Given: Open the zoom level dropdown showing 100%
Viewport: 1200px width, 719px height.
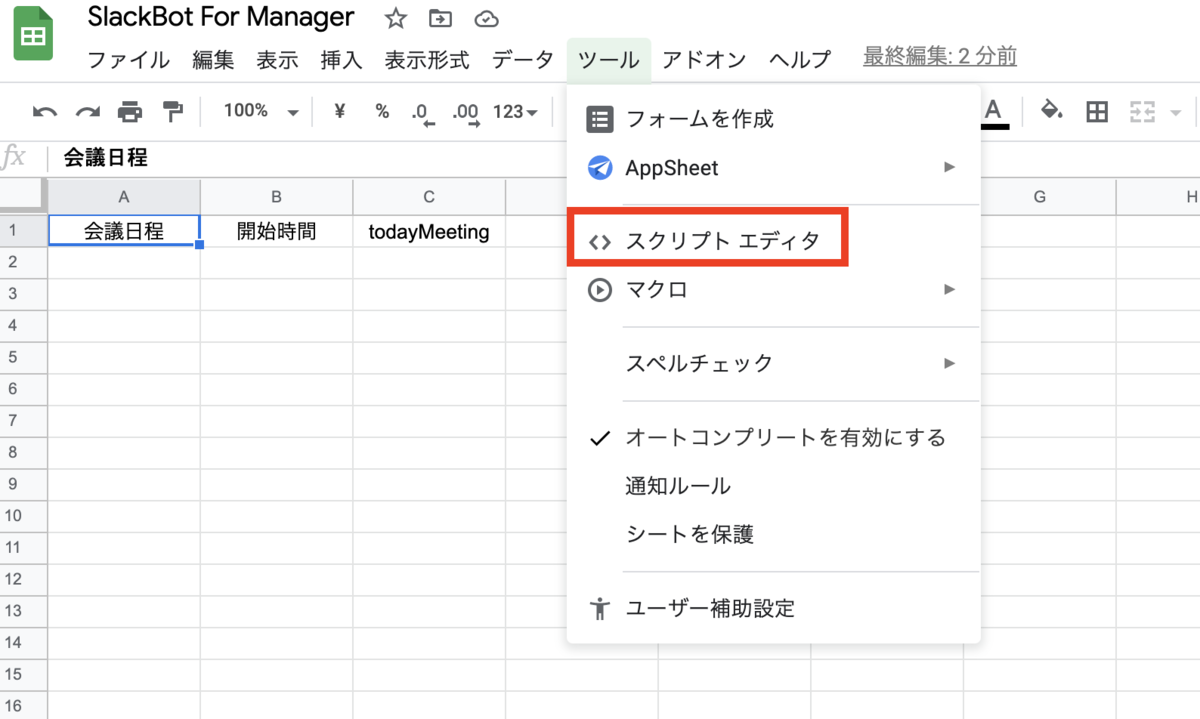Looking at the screenshot, I should (257, 111).
